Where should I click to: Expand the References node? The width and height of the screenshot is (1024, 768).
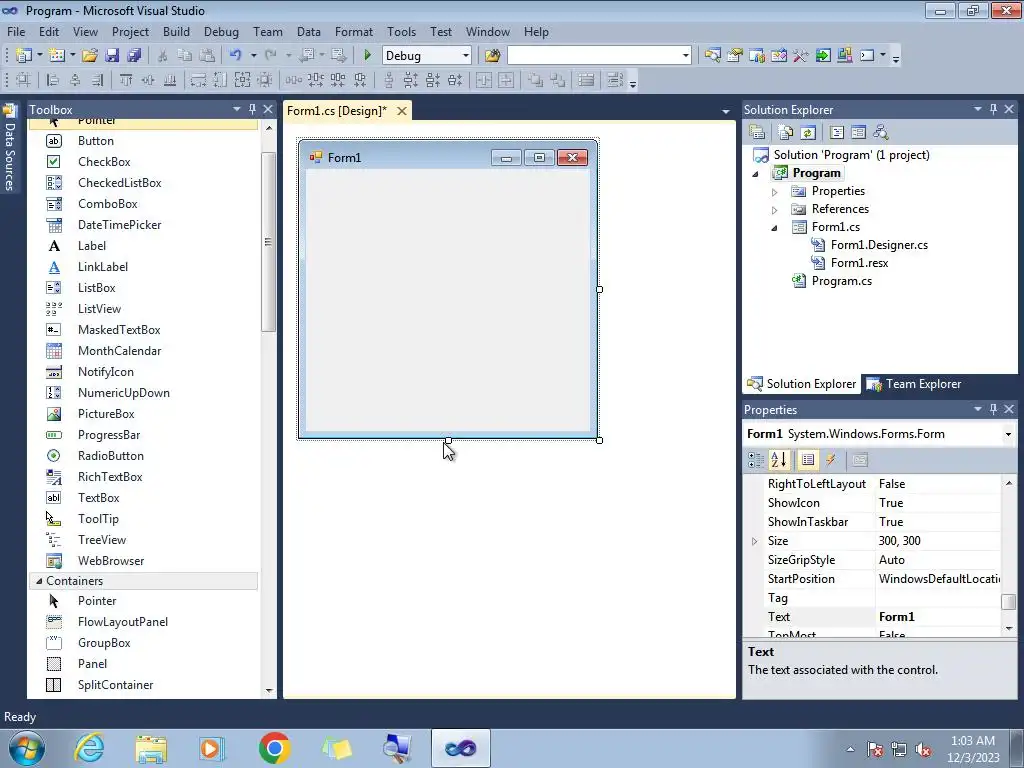coord(775,210)
